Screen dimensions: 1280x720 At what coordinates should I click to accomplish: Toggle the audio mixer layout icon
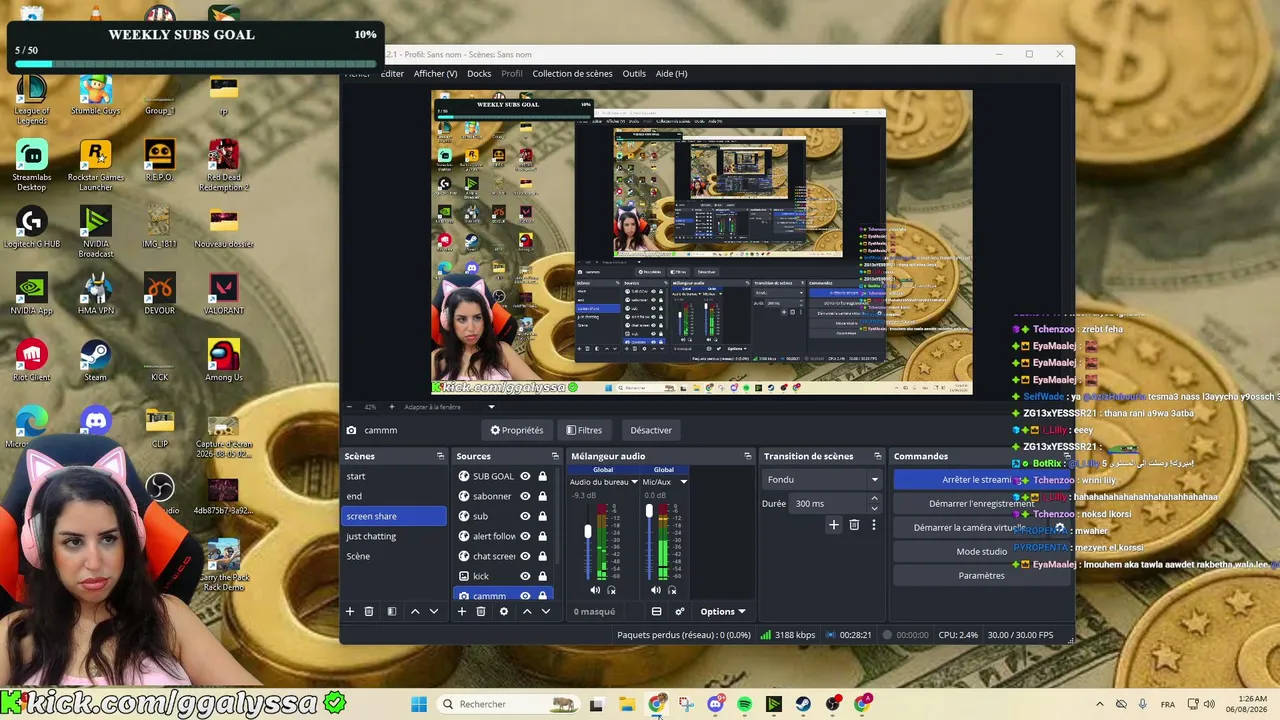coord(656,611)
